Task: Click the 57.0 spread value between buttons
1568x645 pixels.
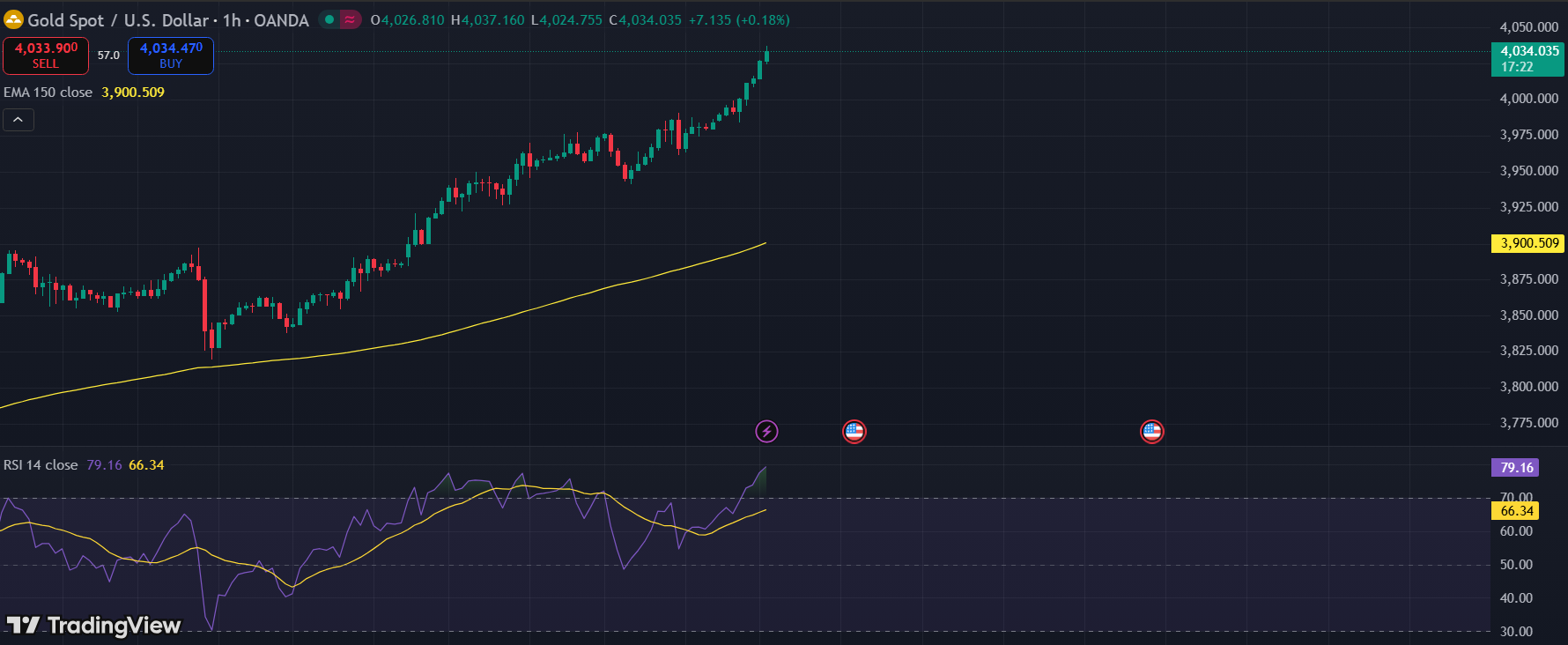Action: coord(108,56)
